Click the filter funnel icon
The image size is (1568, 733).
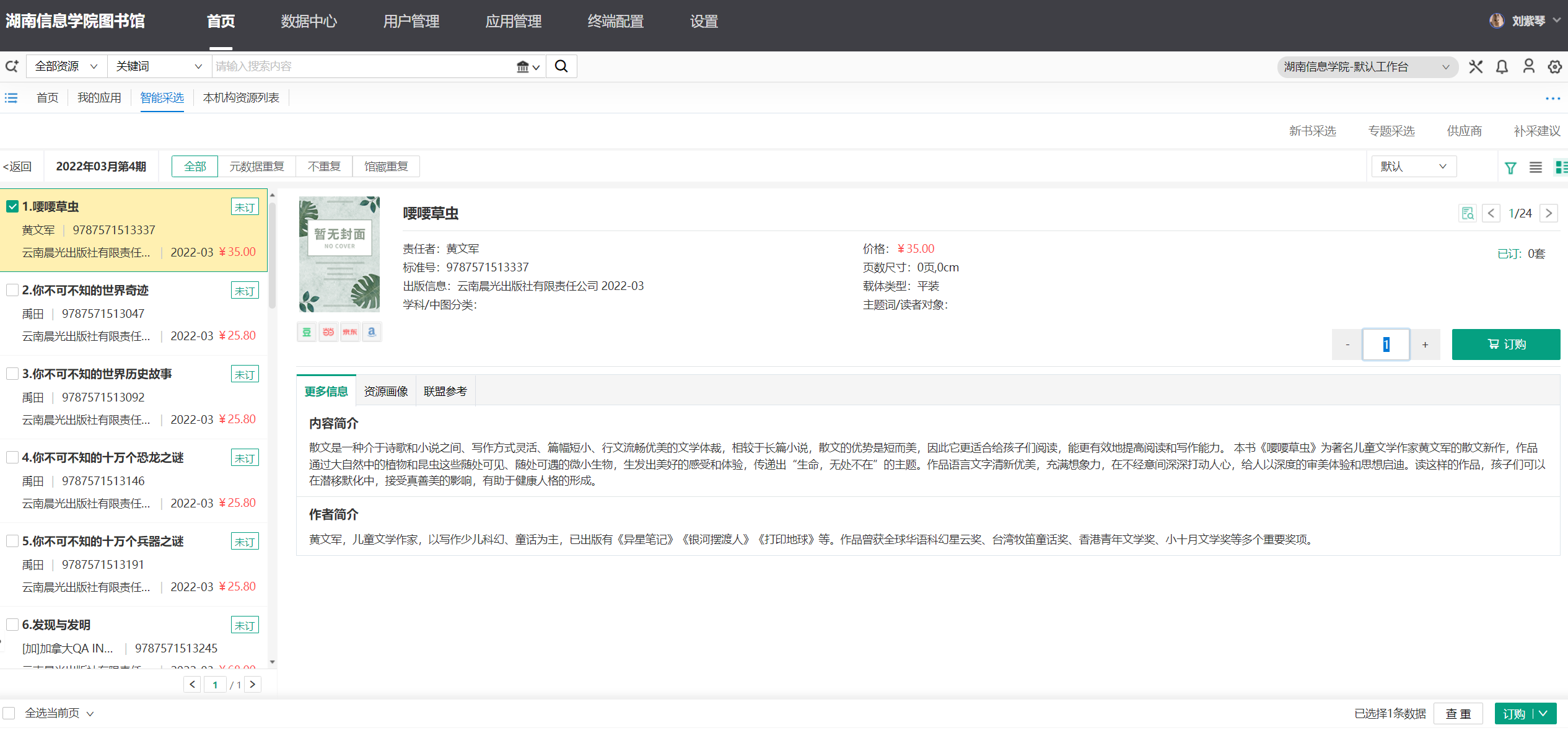coord(1510,167)
